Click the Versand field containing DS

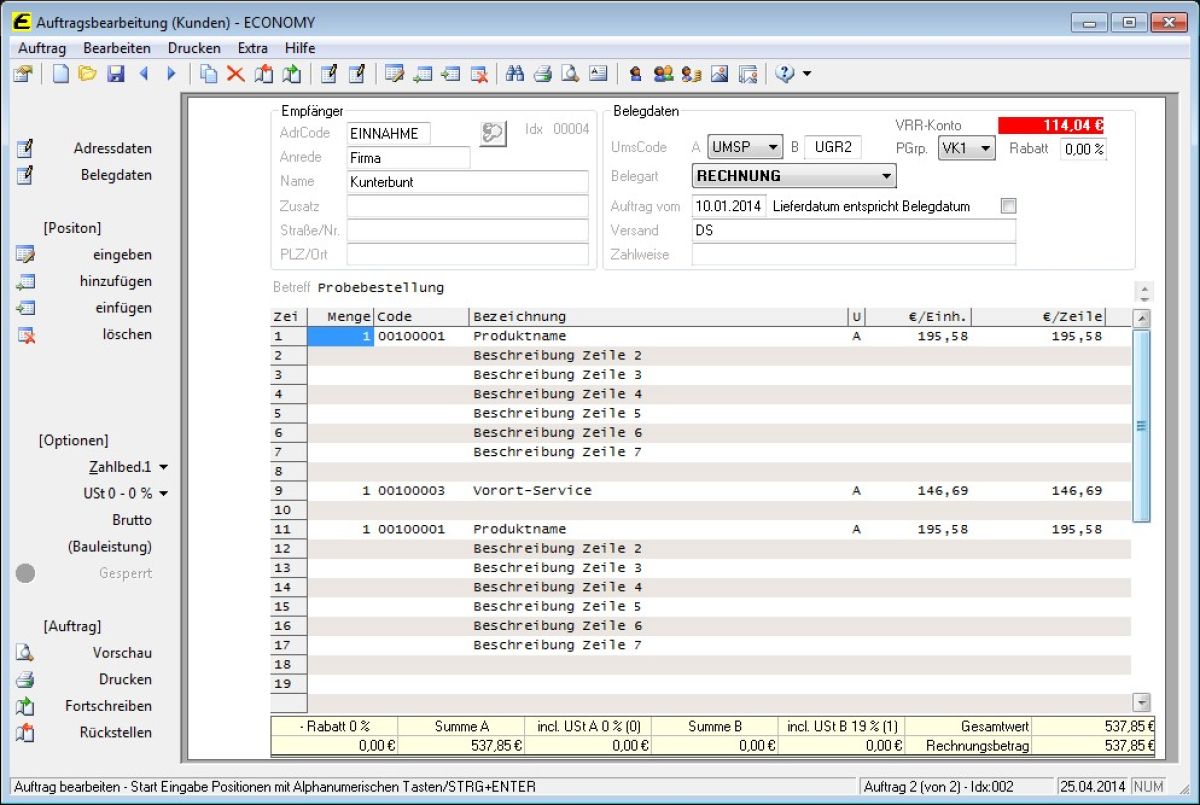coord(854,230)
